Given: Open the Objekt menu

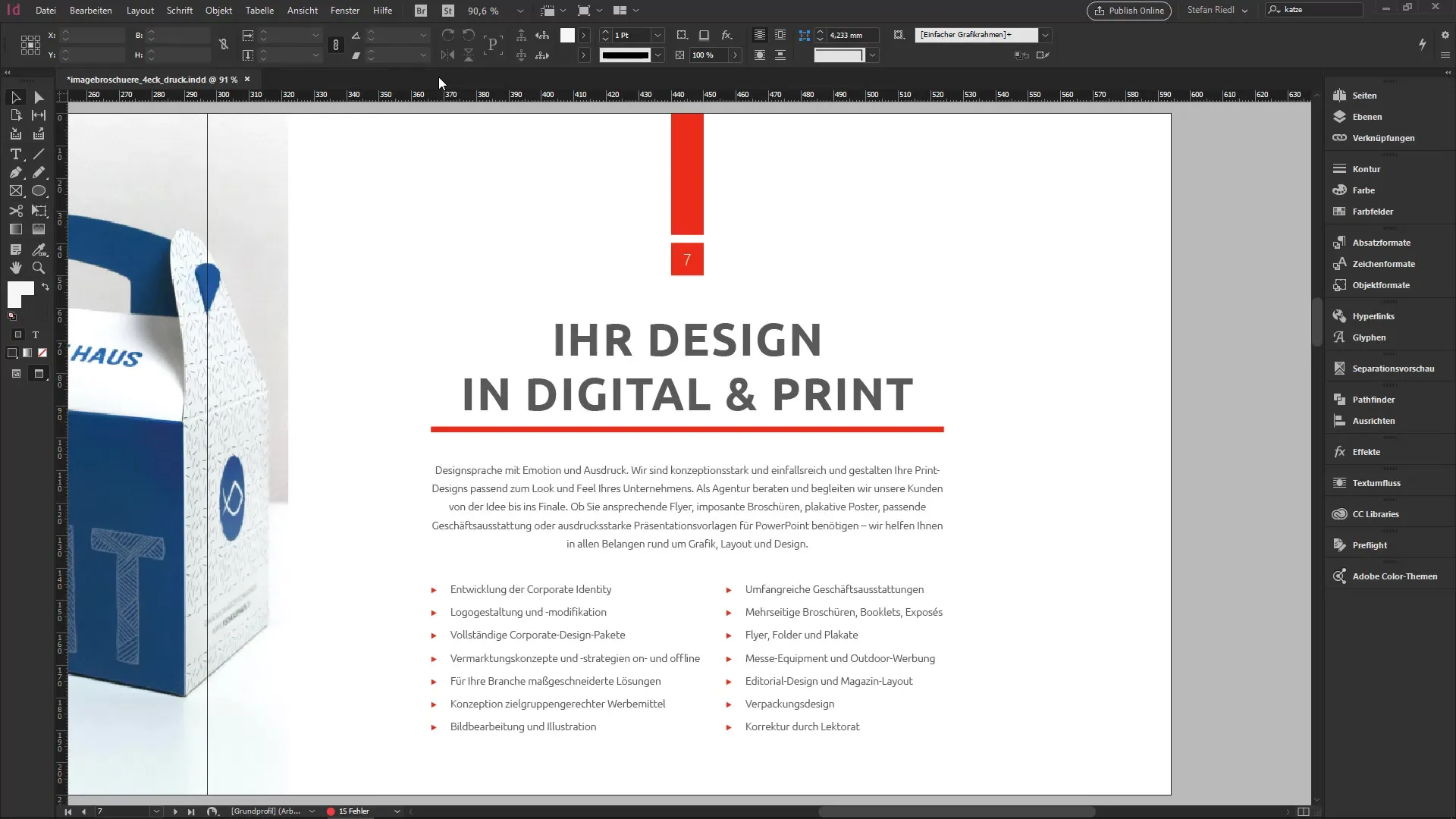Looking at the screenshot, I should click(218, 11).
